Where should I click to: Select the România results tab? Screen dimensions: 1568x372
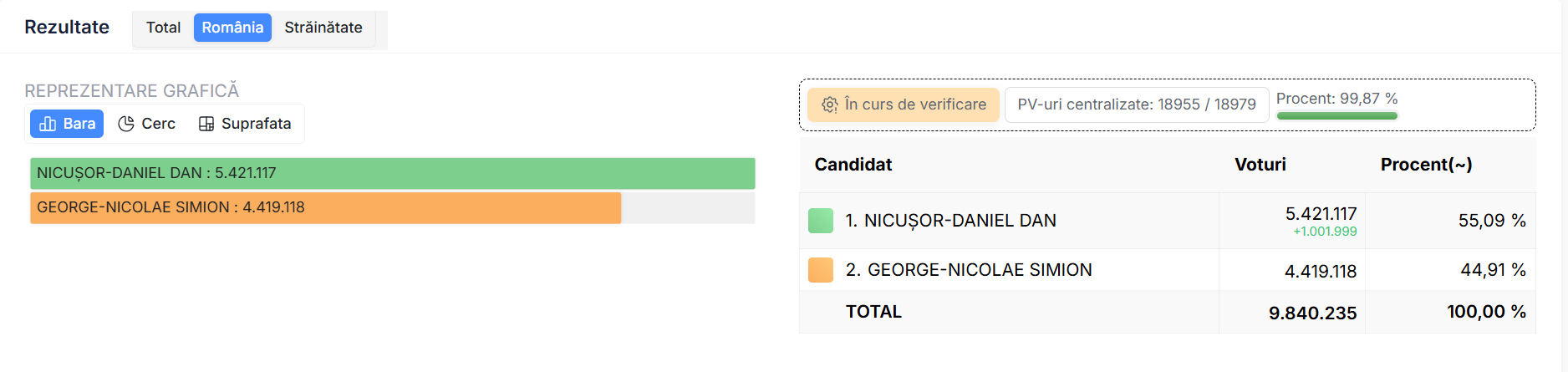click(x=232, y=28)
